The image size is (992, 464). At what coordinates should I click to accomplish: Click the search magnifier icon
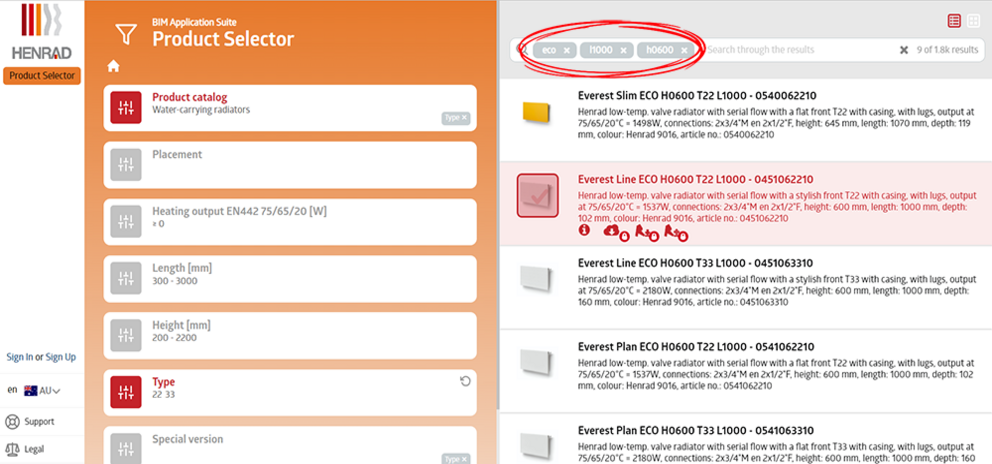click(x=522, y=49)
